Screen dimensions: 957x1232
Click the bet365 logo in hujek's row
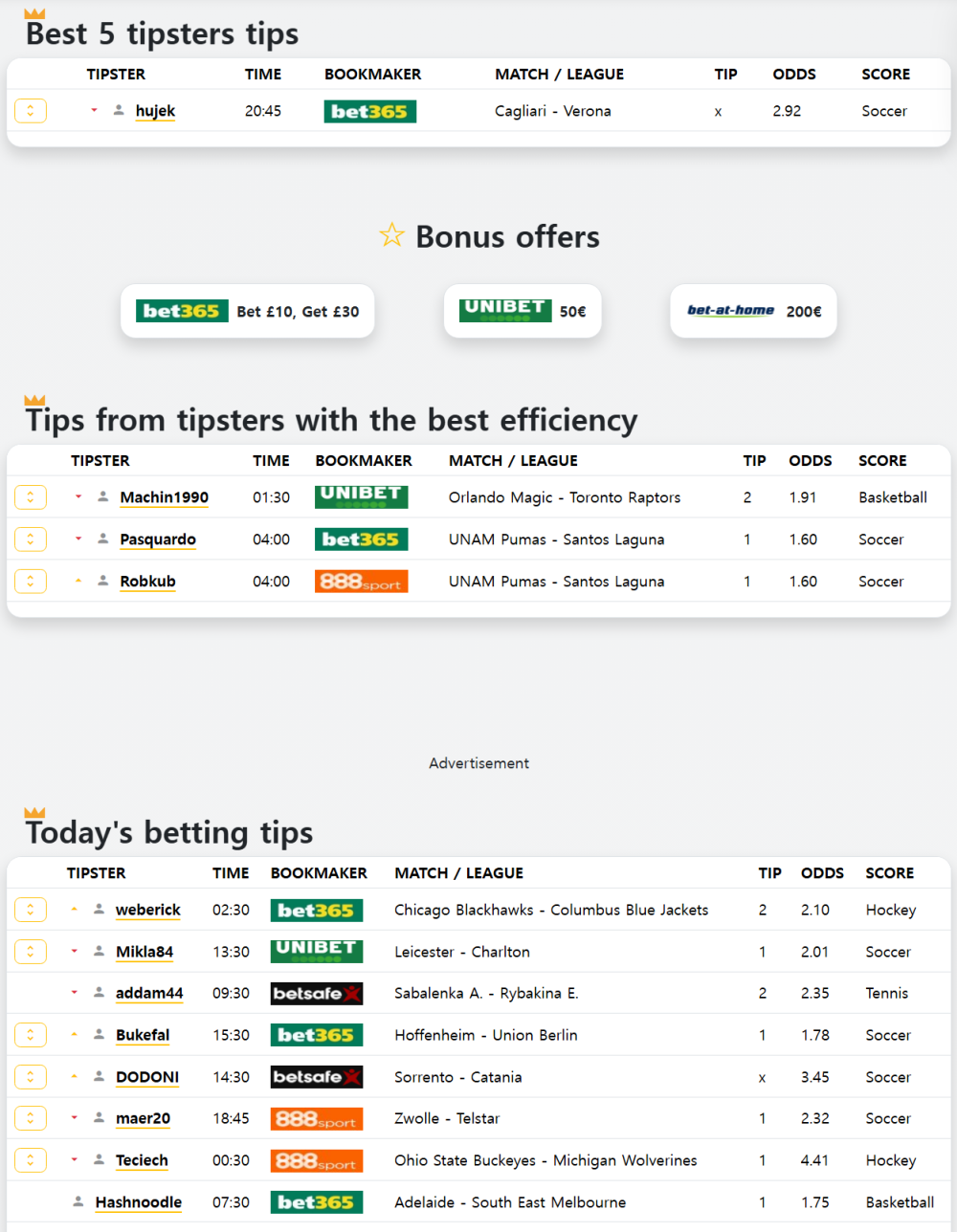tap(369, 112)
